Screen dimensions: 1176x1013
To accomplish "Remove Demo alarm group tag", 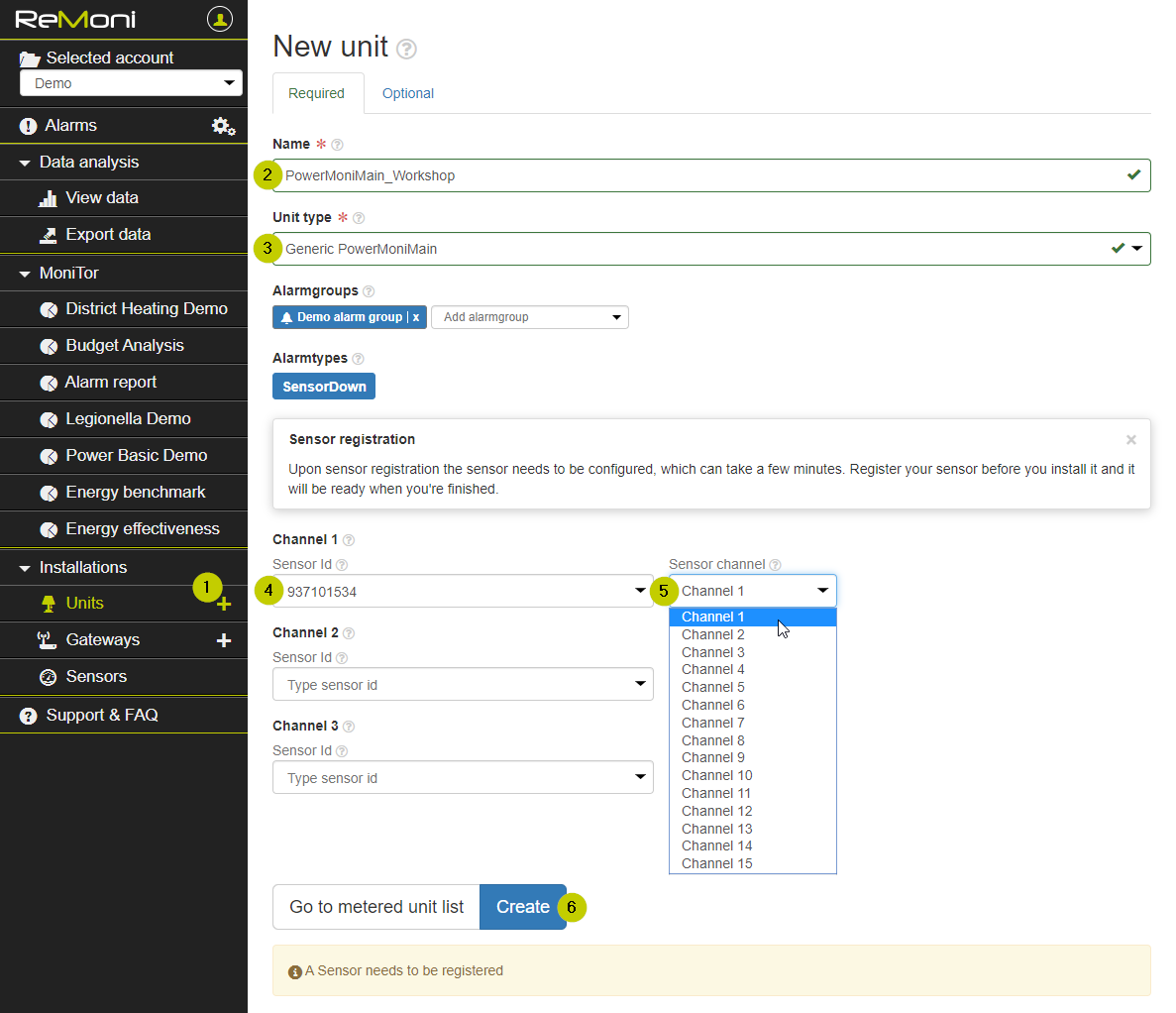I will [x=415, y=317].
